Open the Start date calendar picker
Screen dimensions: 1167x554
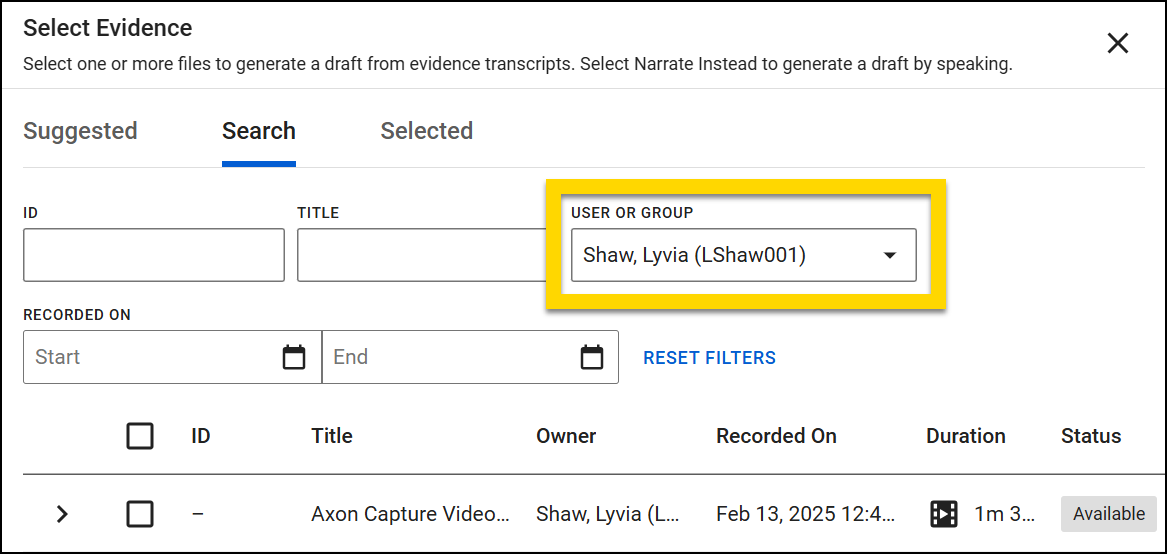click(x=294, y=357)
